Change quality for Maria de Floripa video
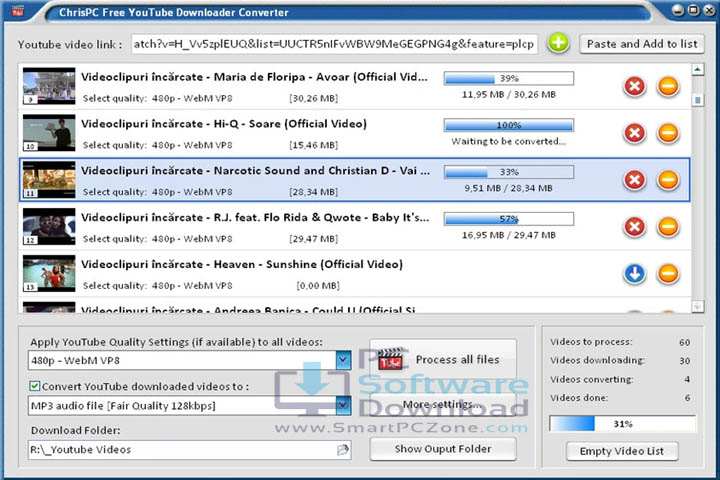 (x=192, y=98)
